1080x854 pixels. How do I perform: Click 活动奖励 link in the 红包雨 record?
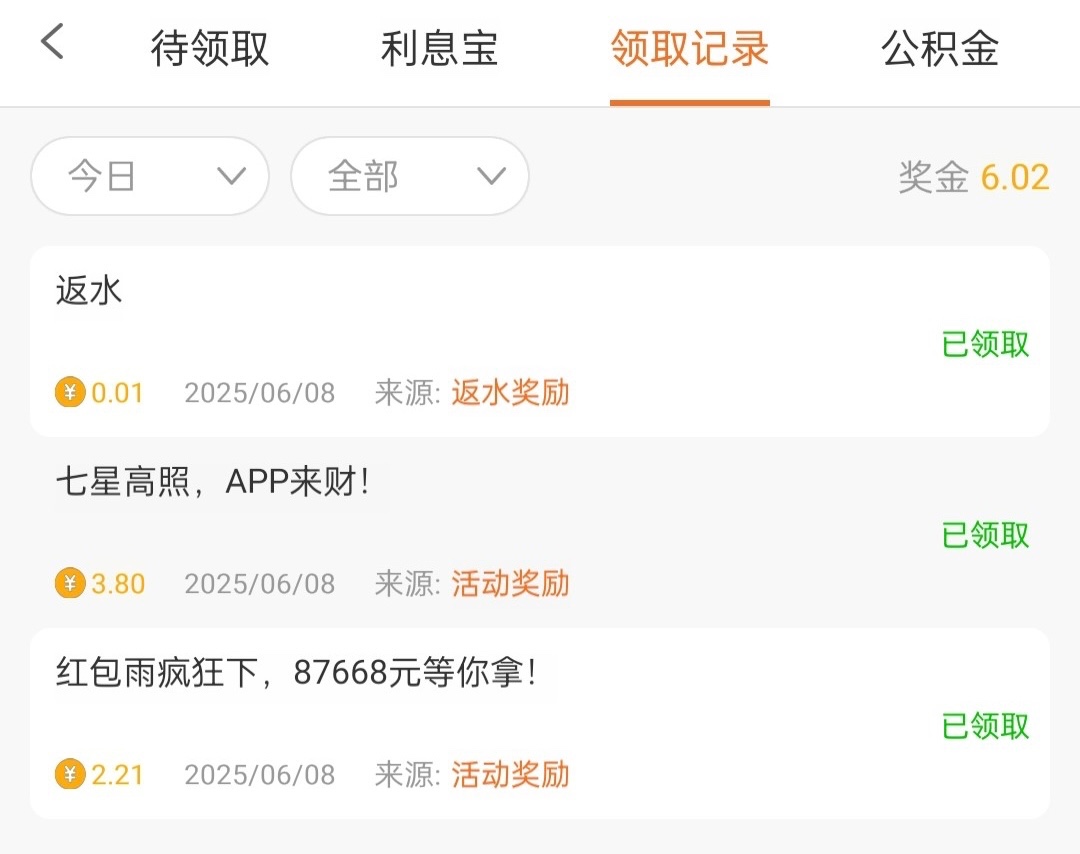pos(510,774)
